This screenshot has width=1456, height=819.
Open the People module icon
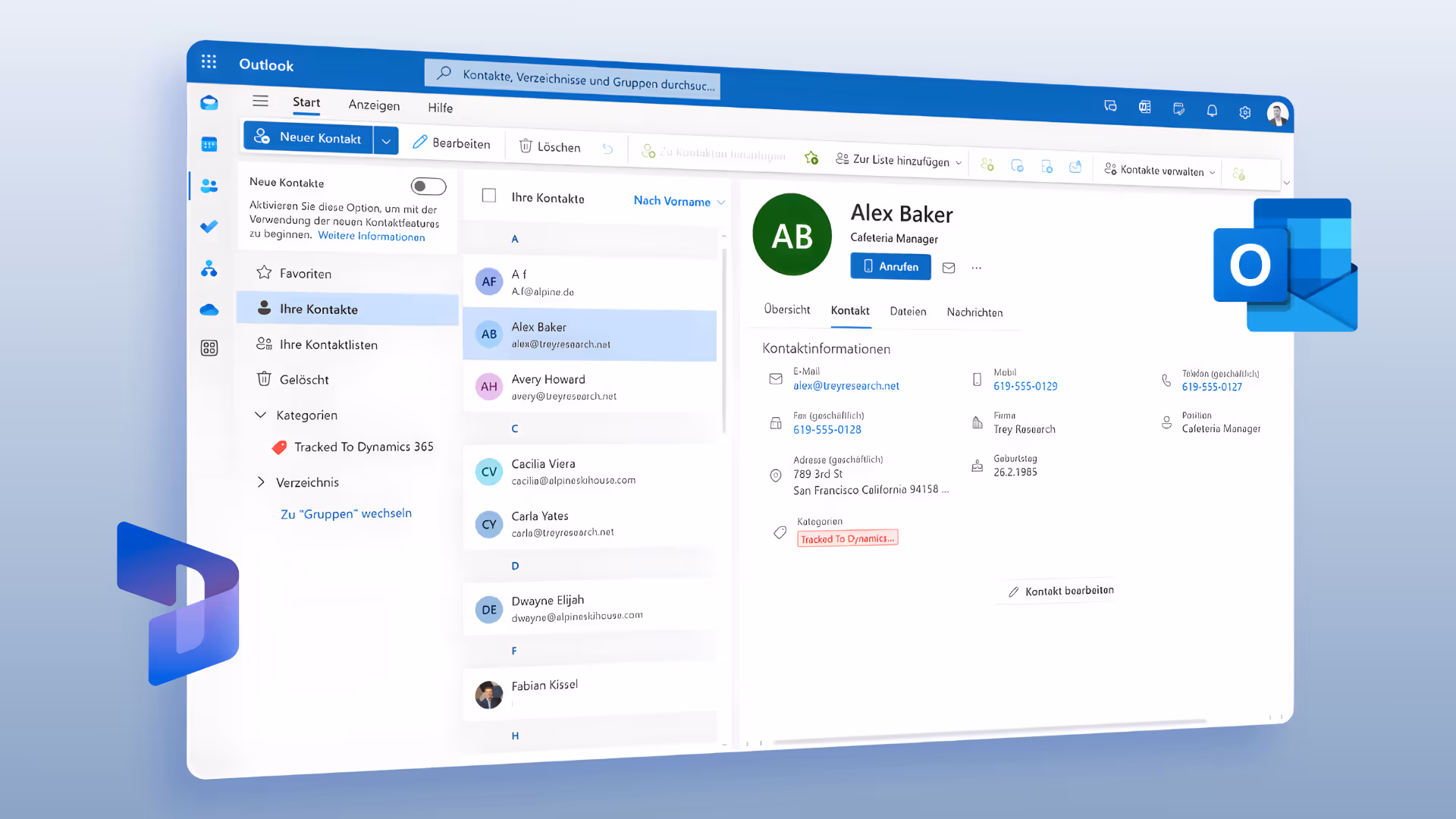(x=209, y=185)
